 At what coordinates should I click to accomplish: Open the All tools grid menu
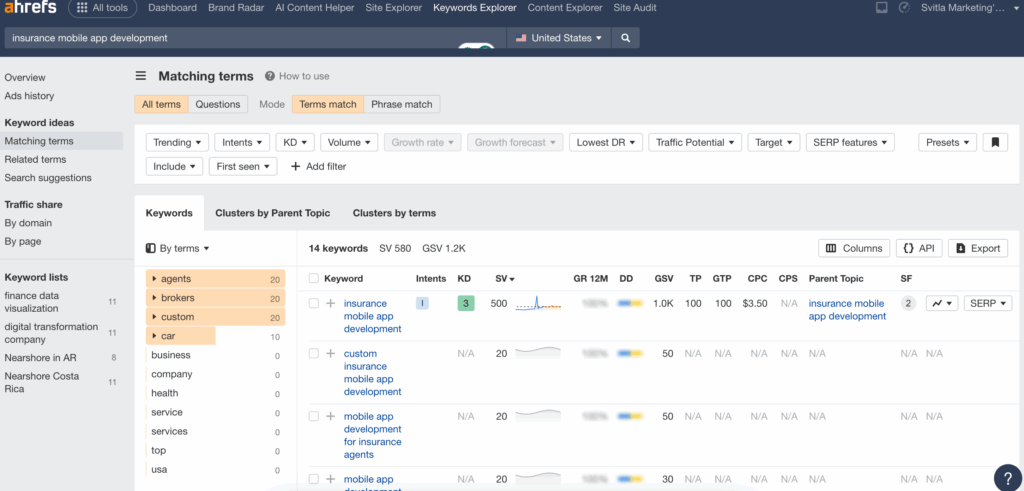tap(103, 8)
